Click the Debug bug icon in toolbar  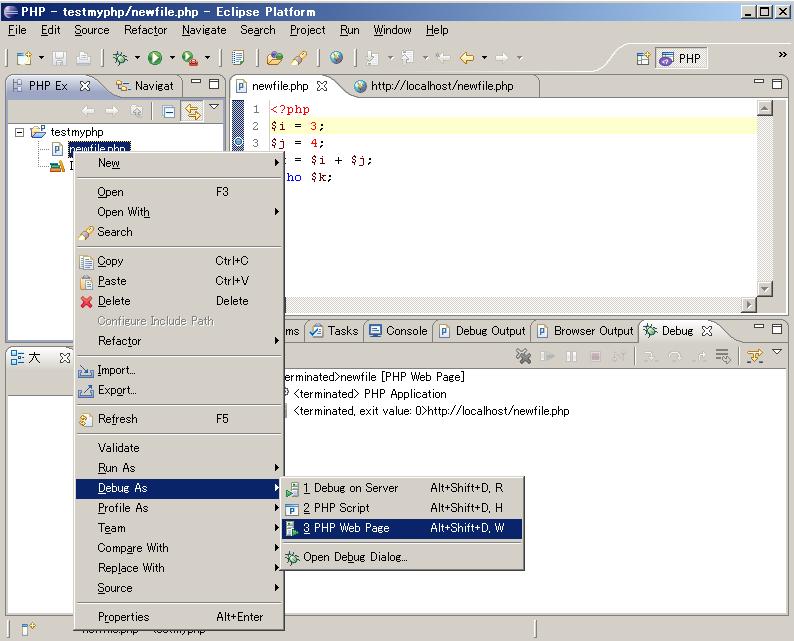click(x=120, y=59)
